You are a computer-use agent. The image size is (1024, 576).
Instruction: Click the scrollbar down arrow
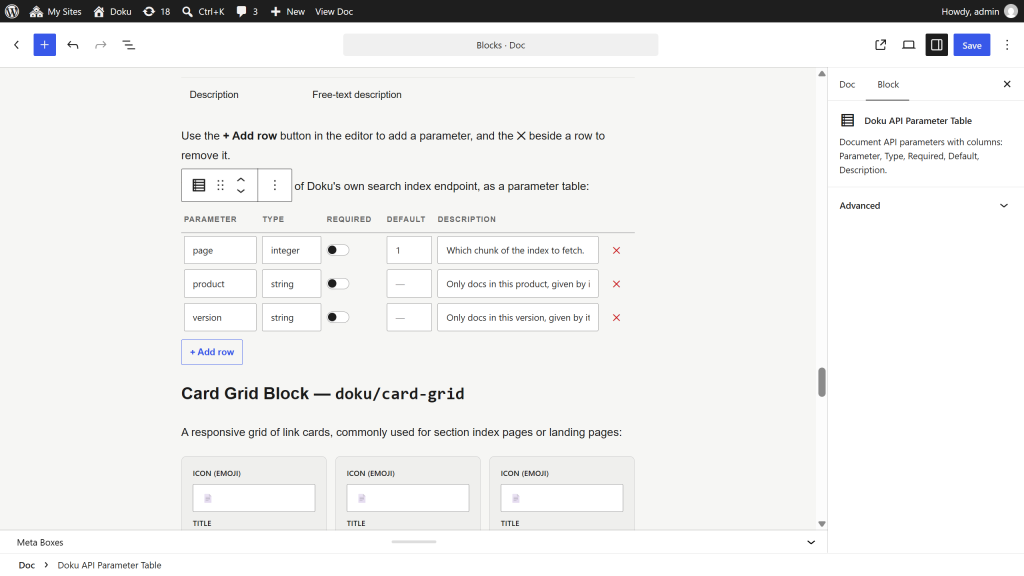click(822, 524)
